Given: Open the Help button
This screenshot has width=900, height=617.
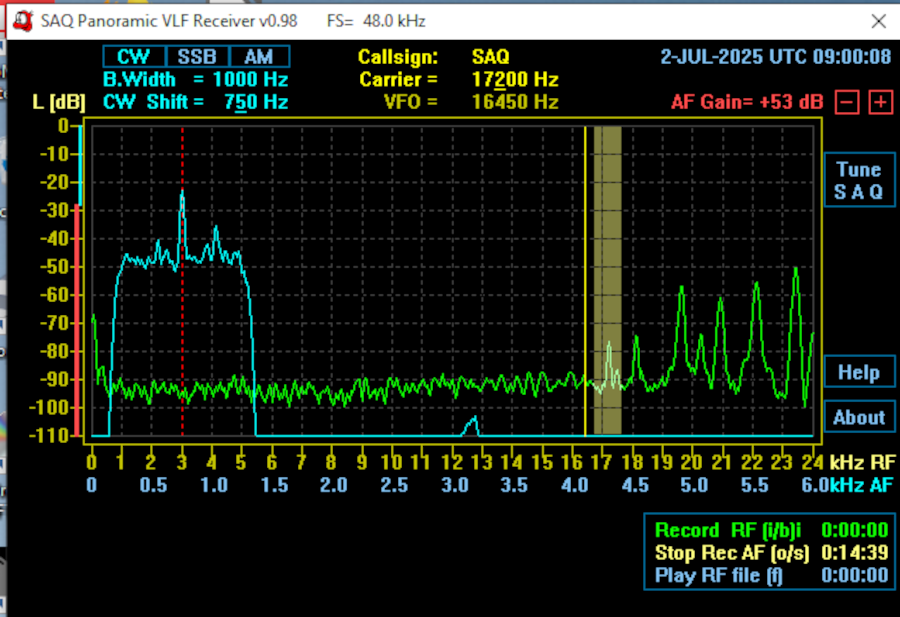Looking at the screenshot, I should [858, 372].
